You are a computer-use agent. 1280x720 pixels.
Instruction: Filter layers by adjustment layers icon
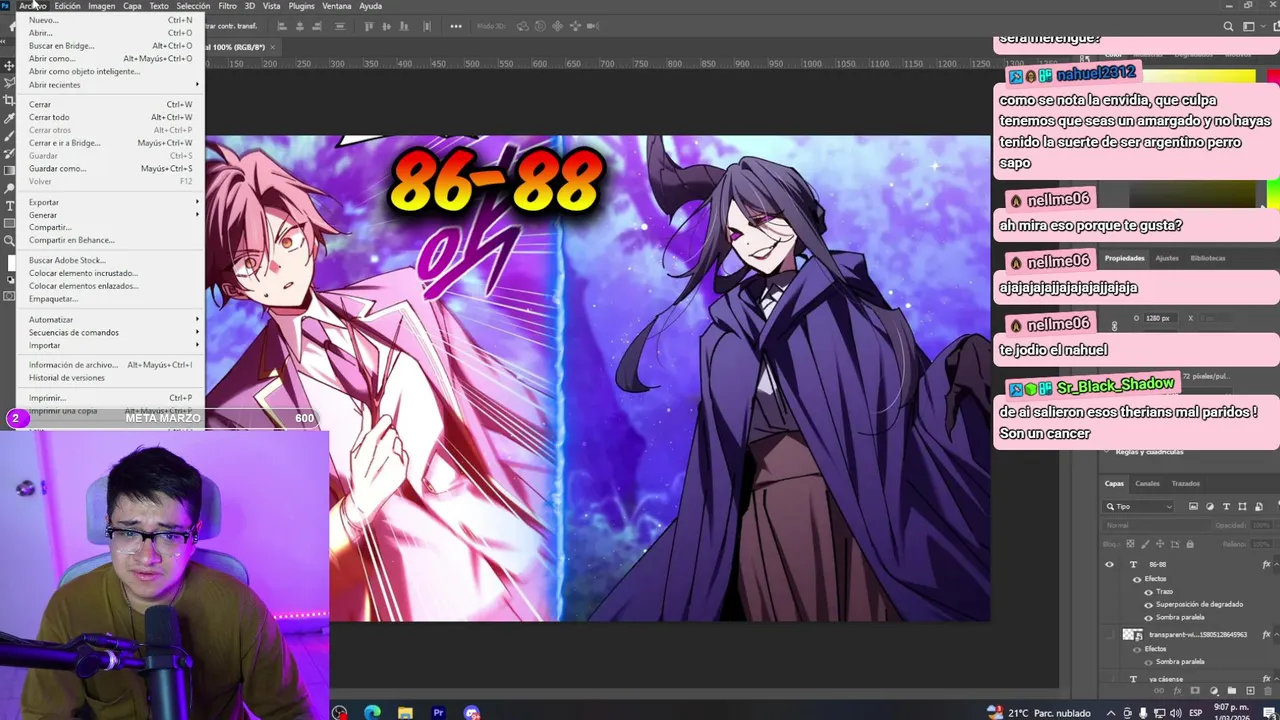click(1210, 507)
